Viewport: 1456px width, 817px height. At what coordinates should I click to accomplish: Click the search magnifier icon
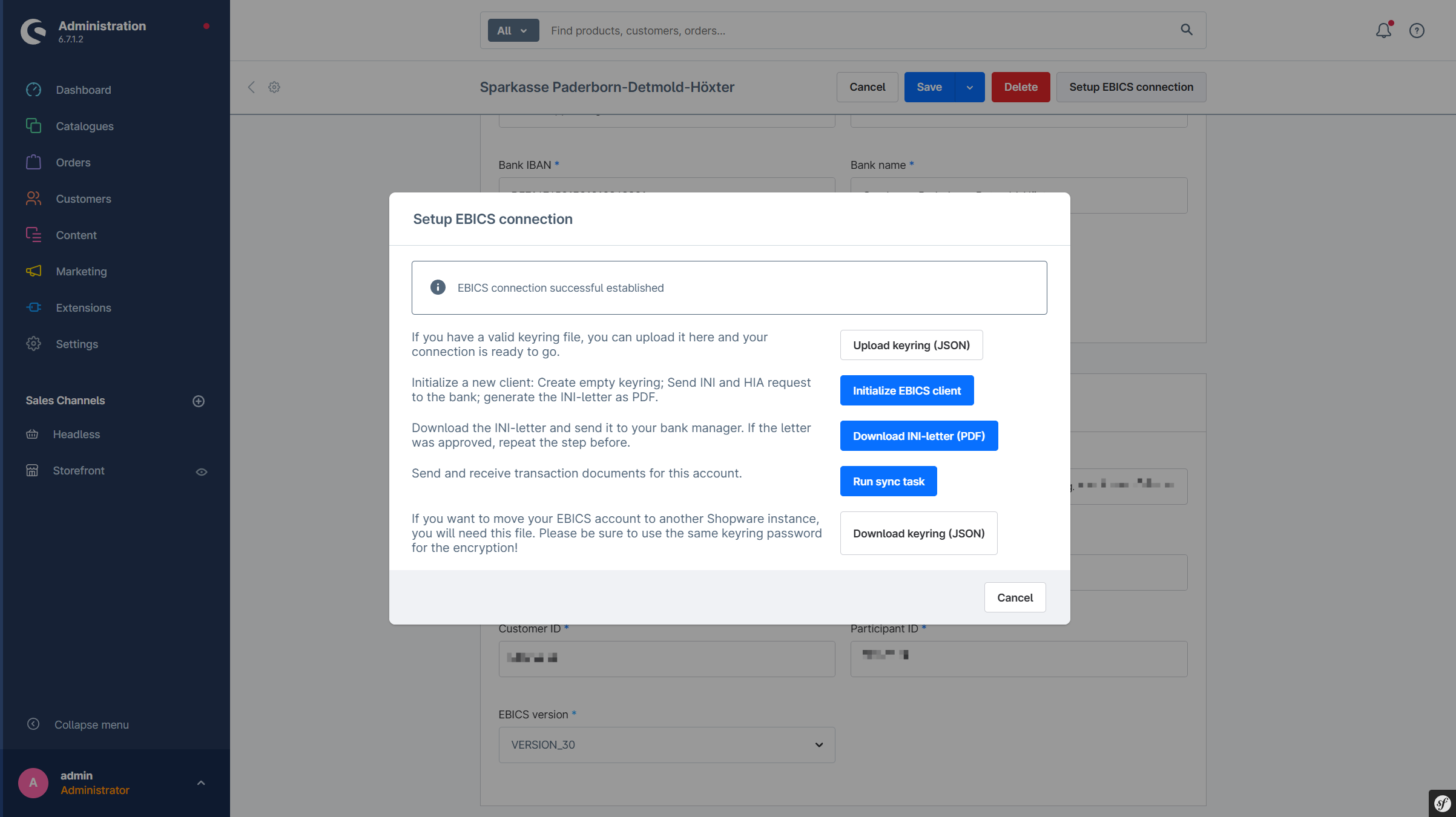(1187, 30)
